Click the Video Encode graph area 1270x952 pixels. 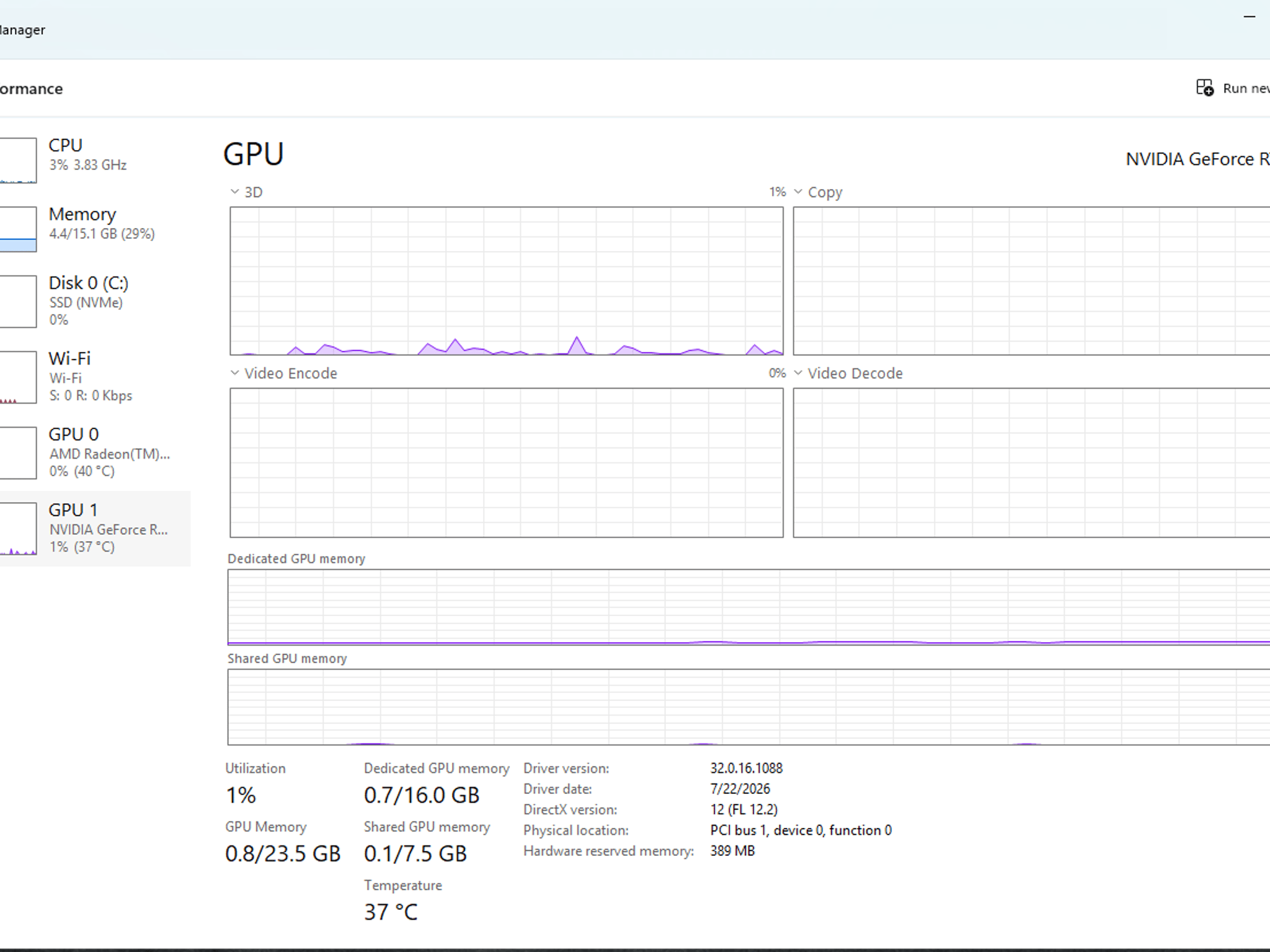click(x=507, y=462)
